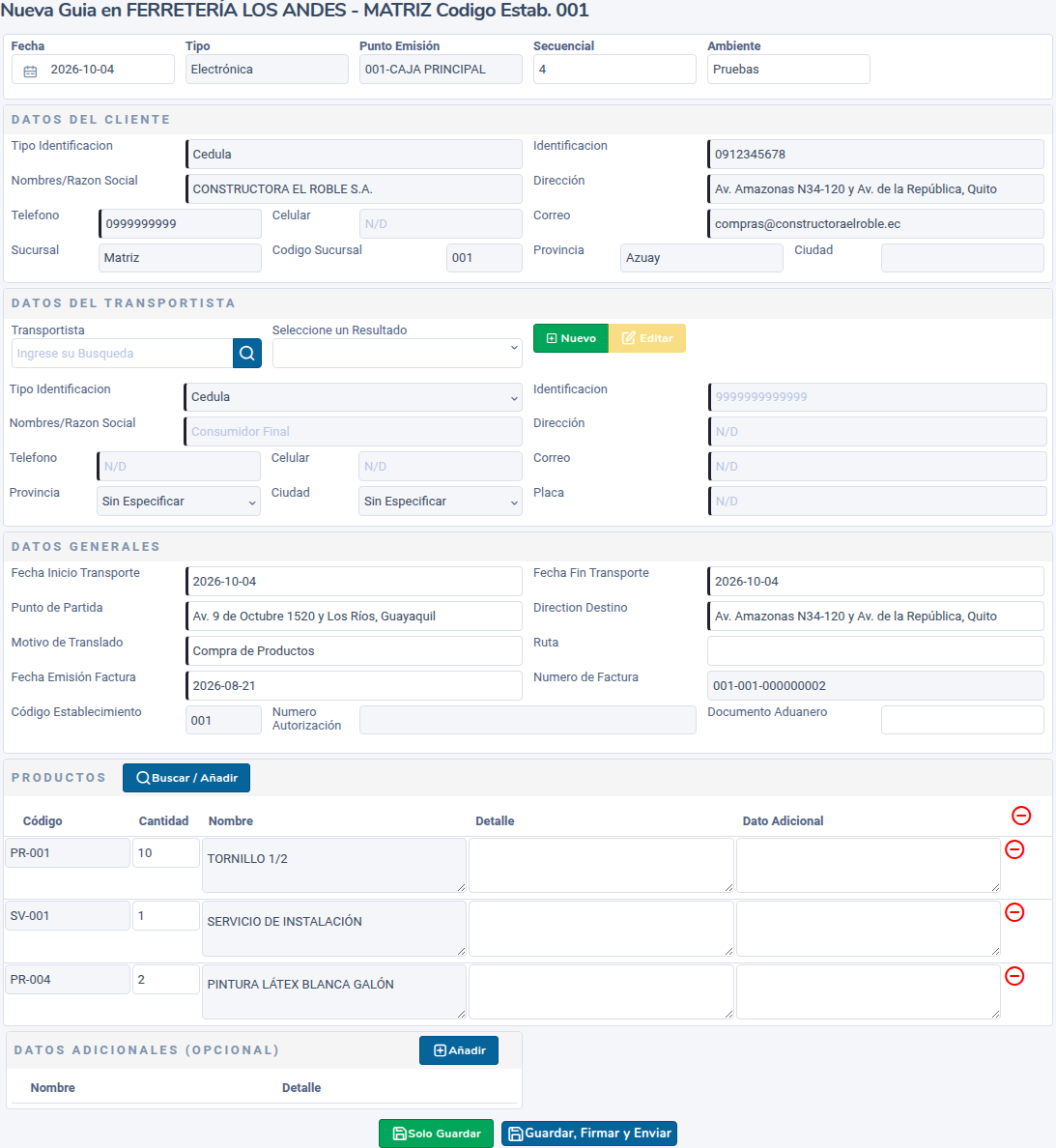Viewport: 1056px width, 1148px height.
Task: Remove the SERVICIO DE INSTALACIÓN product row
Action: click(1014, 912)
